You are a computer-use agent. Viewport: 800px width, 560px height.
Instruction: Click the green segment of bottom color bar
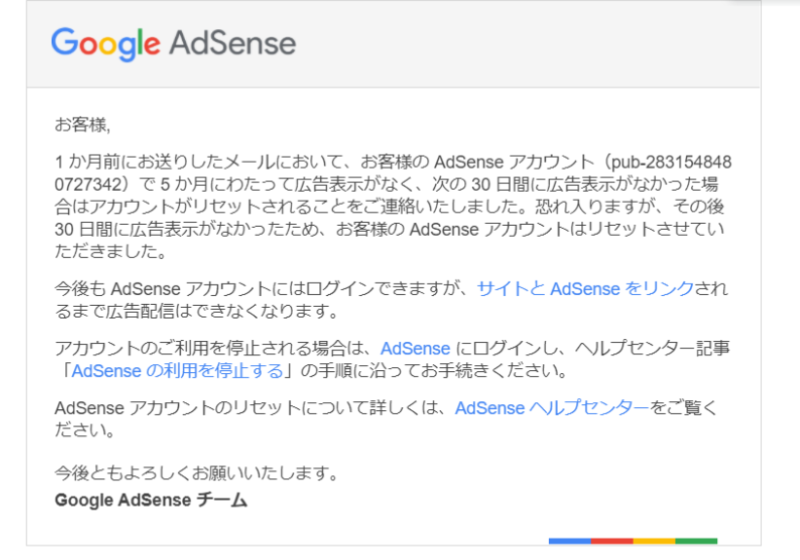[x=696, y=541]
